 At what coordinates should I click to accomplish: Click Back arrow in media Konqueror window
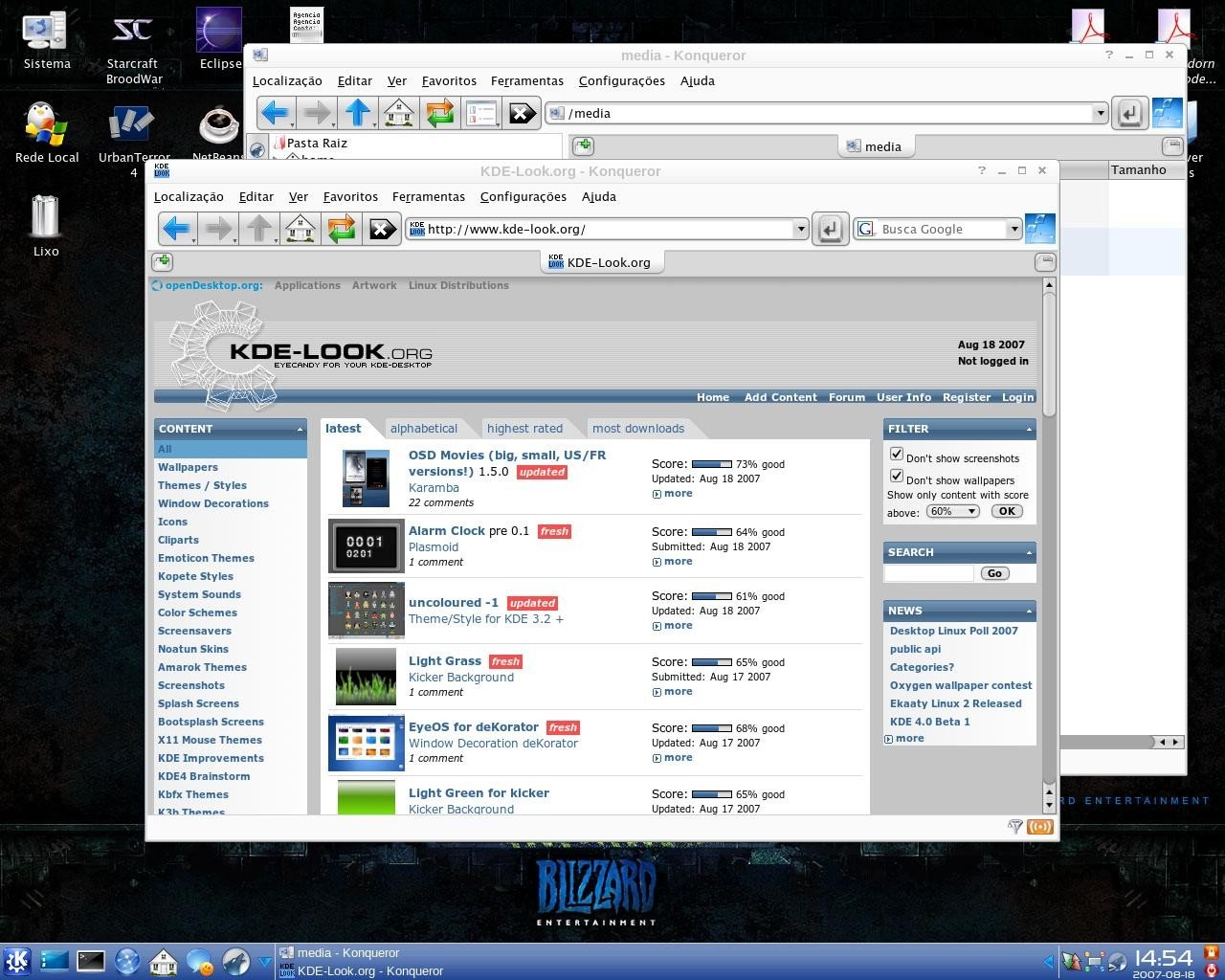[274, 113]
